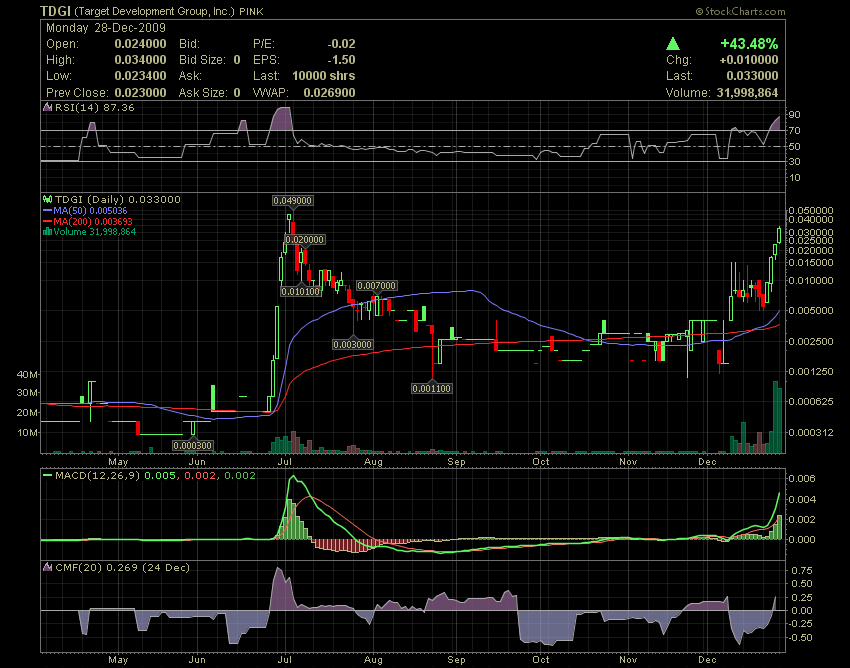Click the RSI mountain icon beside RSI(14)

tap(48, 107)
